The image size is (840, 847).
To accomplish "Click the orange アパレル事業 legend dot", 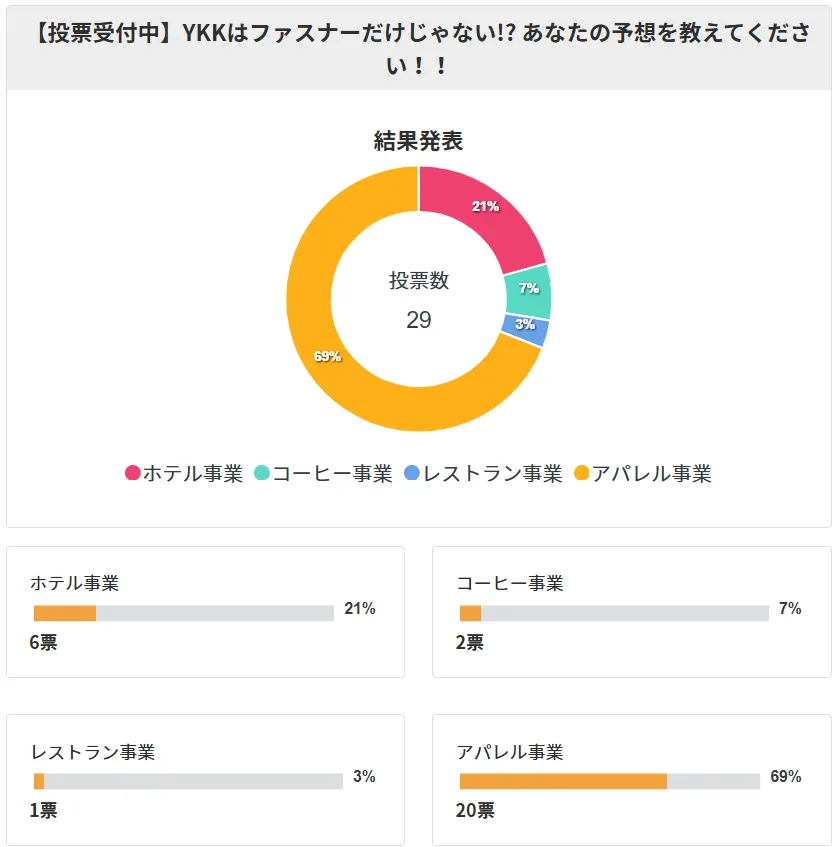I will pyautogui.click(x=582, y=473).
